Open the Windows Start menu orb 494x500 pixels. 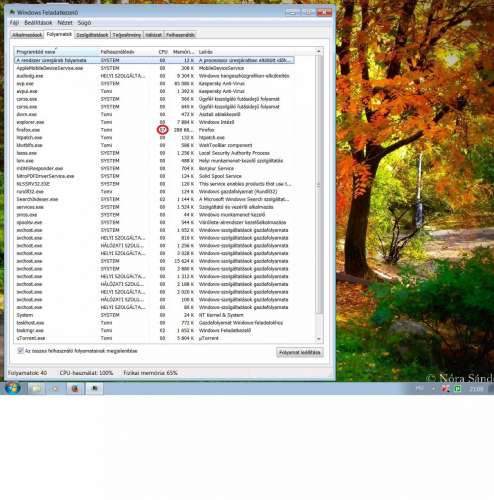click(x=12, y=388)
